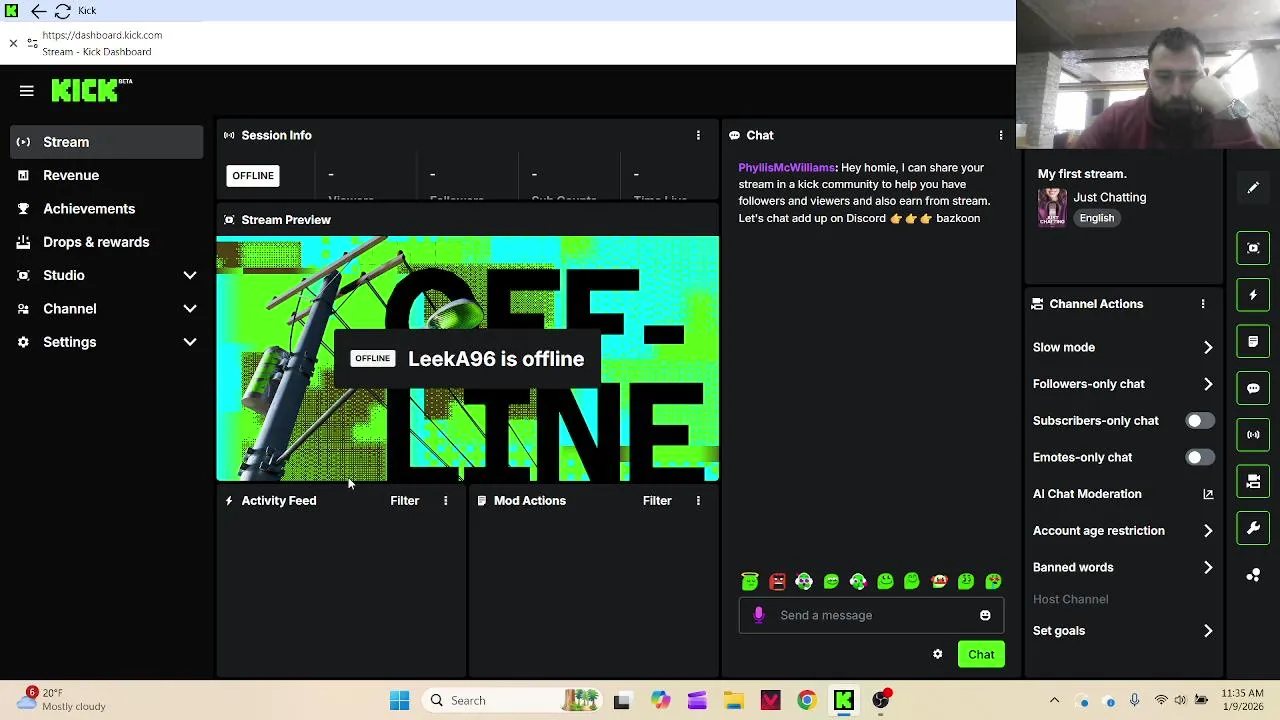Click the Mod Actions Filter button
This screenshot has width=1280, height=720.
[x=657, y=501]
